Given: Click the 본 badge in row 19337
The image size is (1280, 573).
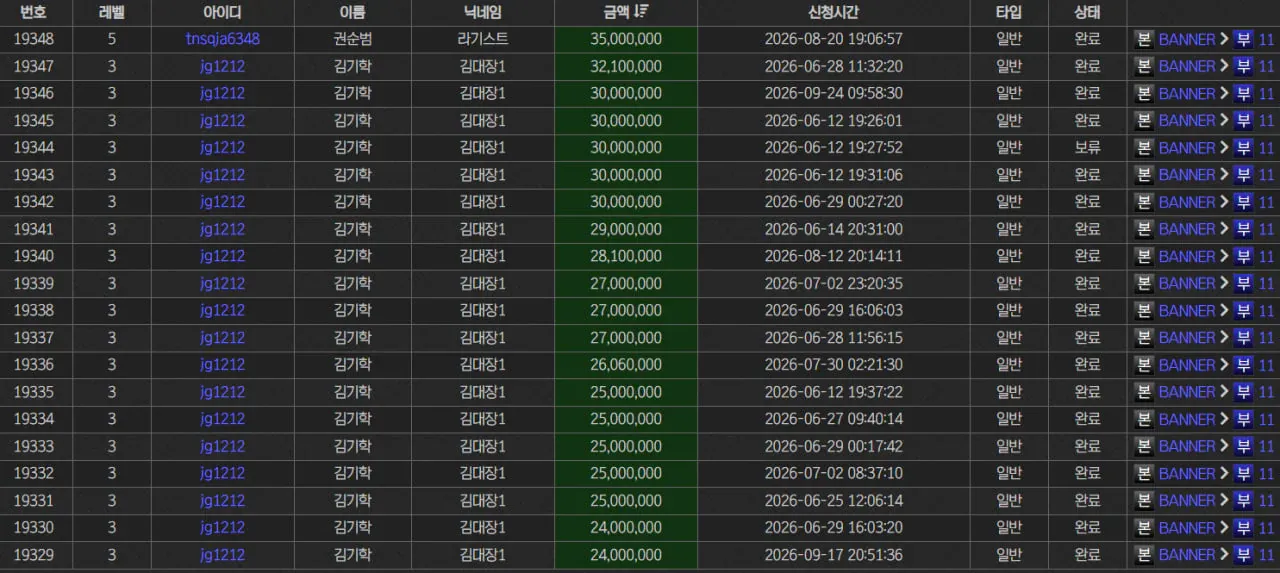Looking at the screenshot, I should pos(1144,337).
